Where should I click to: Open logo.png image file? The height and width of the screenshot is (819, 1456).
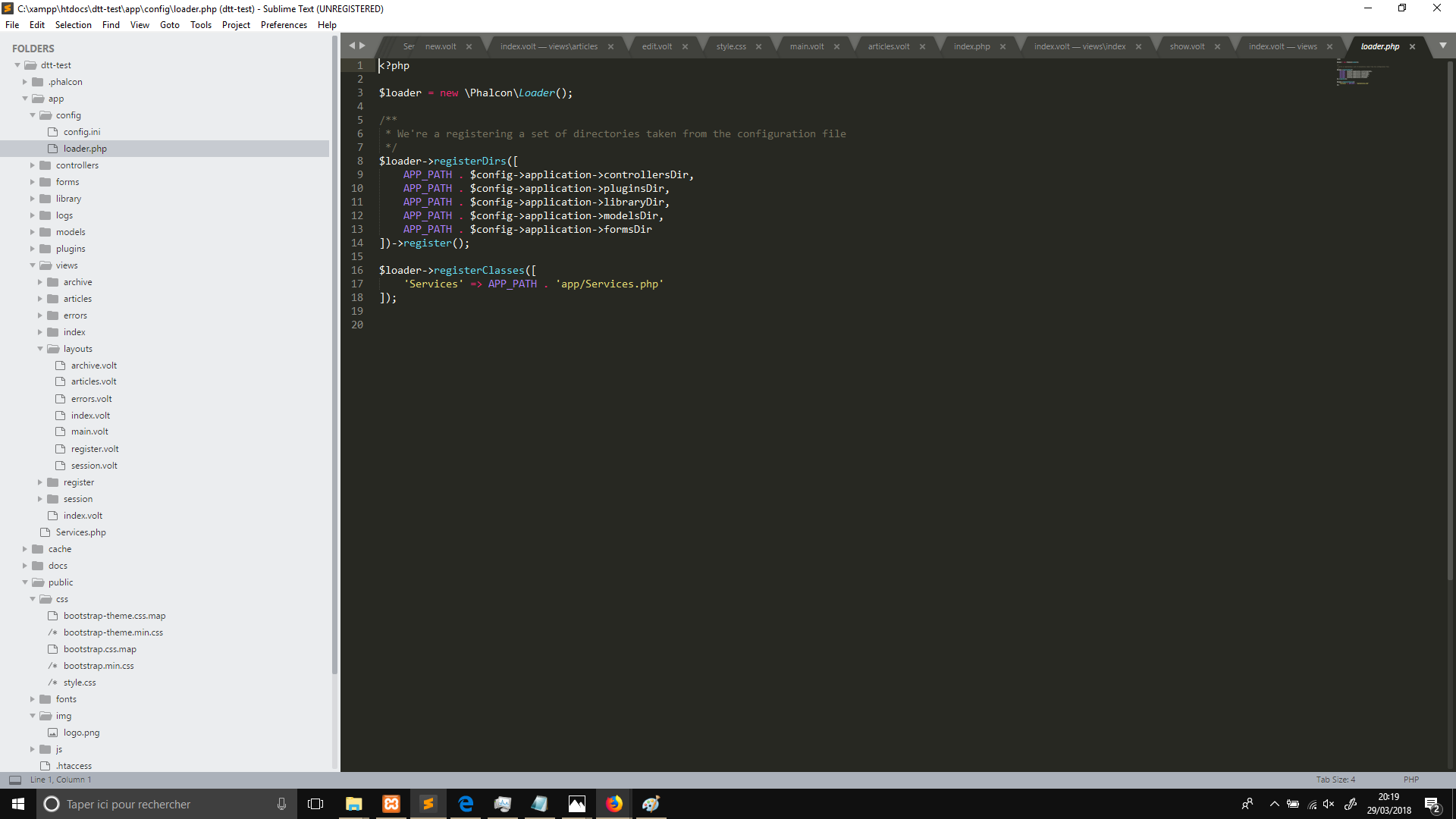point(81,733)
